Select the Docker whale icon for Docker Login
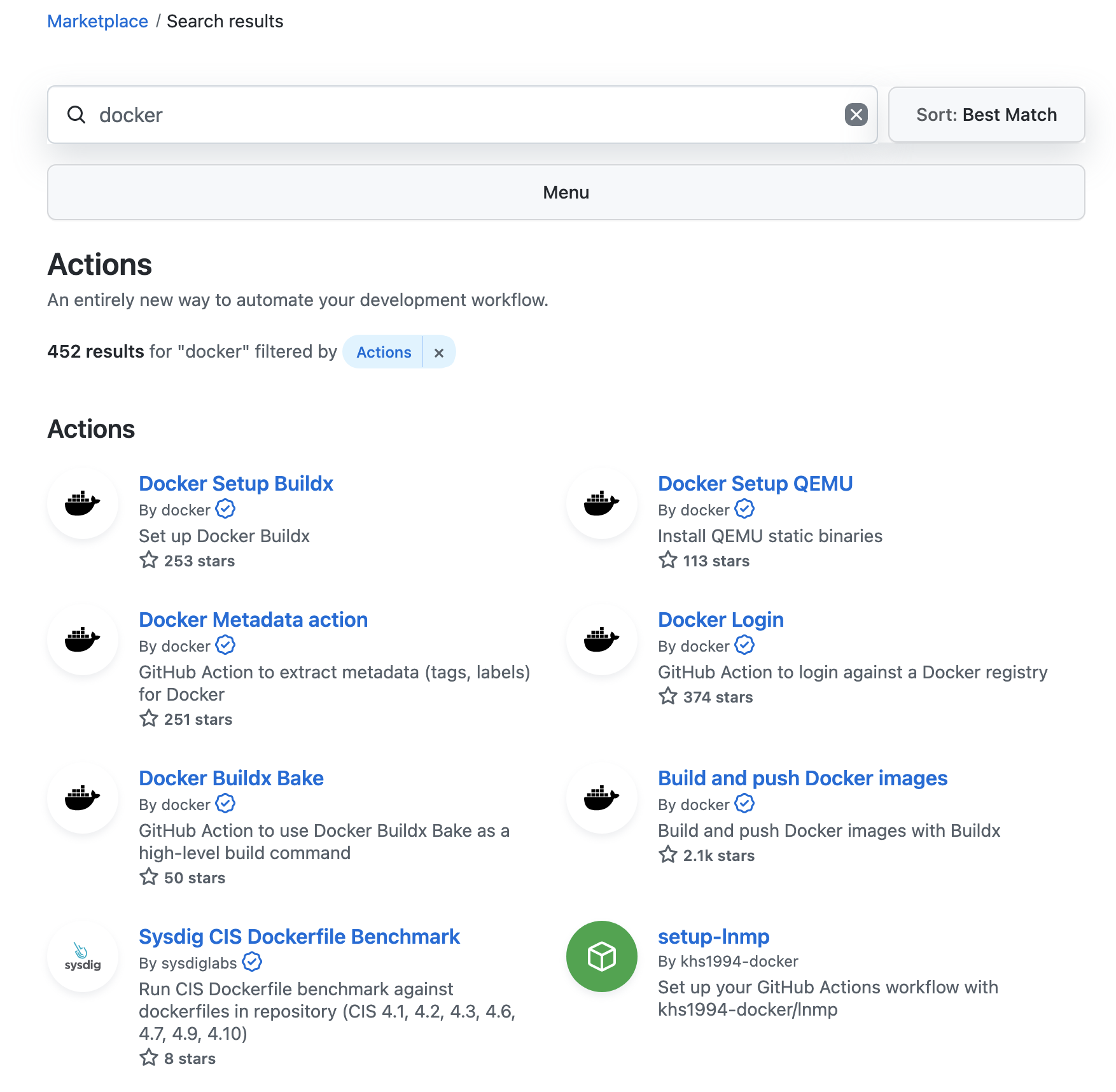 pyautogui.click(x=601, y=640)
